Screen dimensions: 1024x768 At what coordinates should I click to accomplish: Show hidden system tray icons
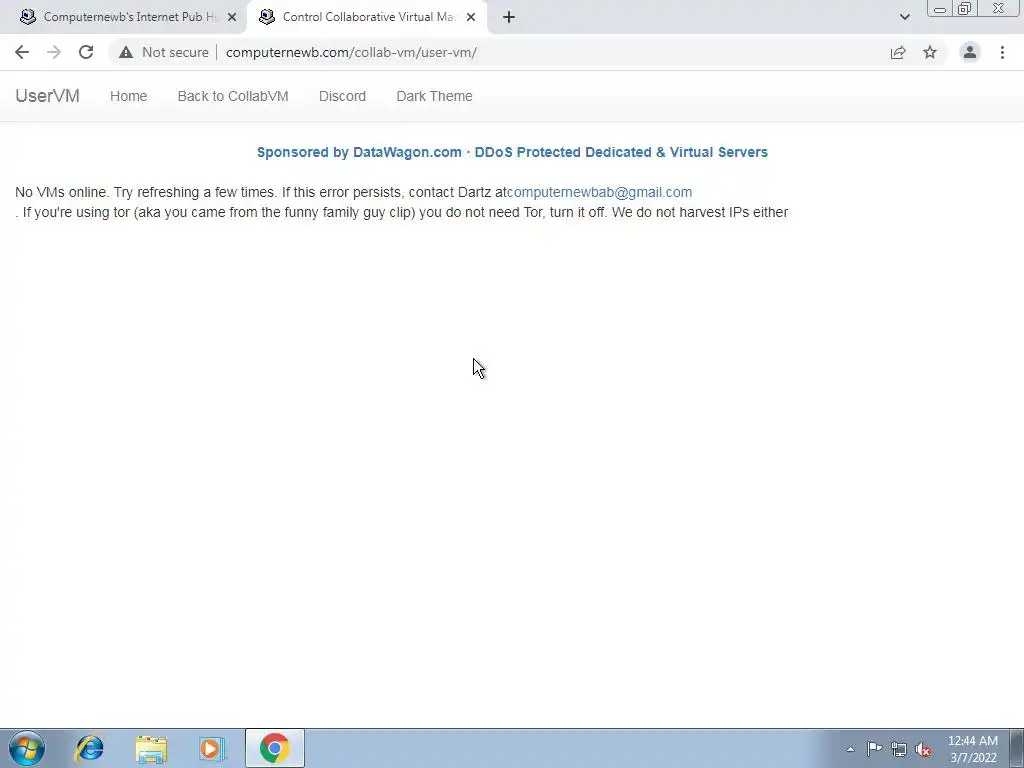[x=850, y=749]
